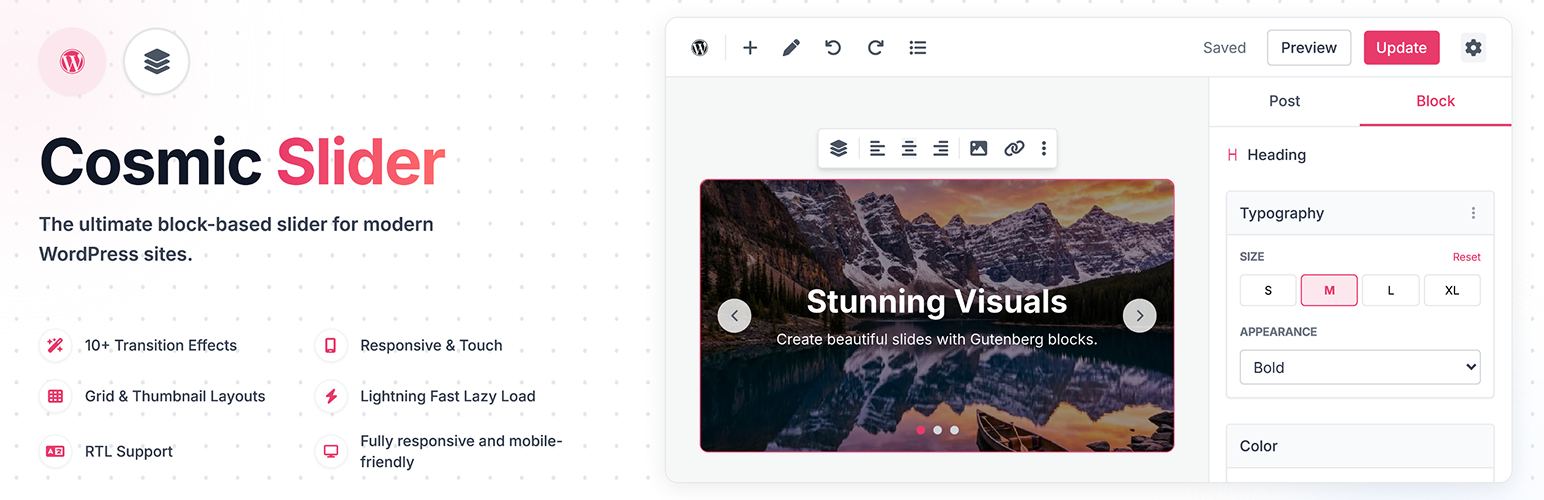1544x500 pixels.
Task: Insert a link with the chain icon
Action: [1014, 148]
